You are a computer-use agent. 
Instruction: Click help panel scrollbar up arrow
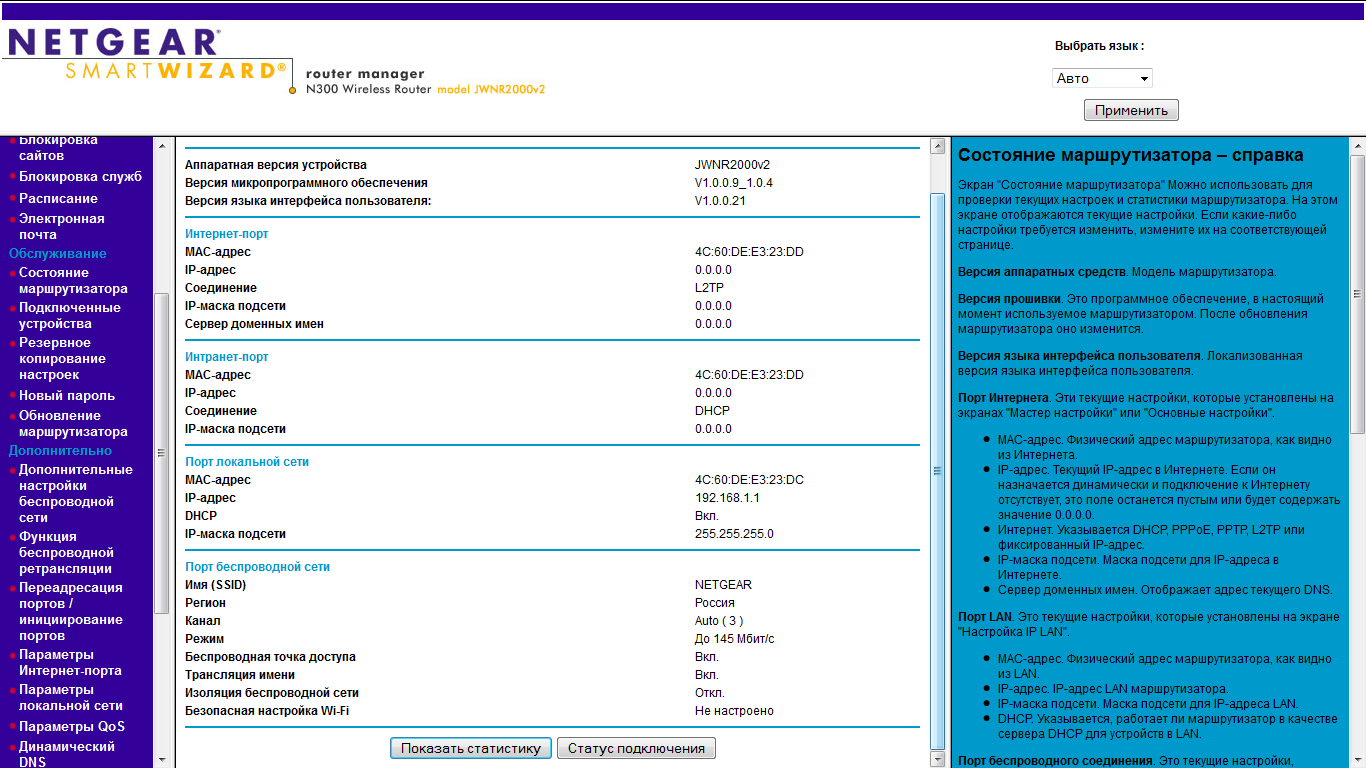[x=1357, y=146]
